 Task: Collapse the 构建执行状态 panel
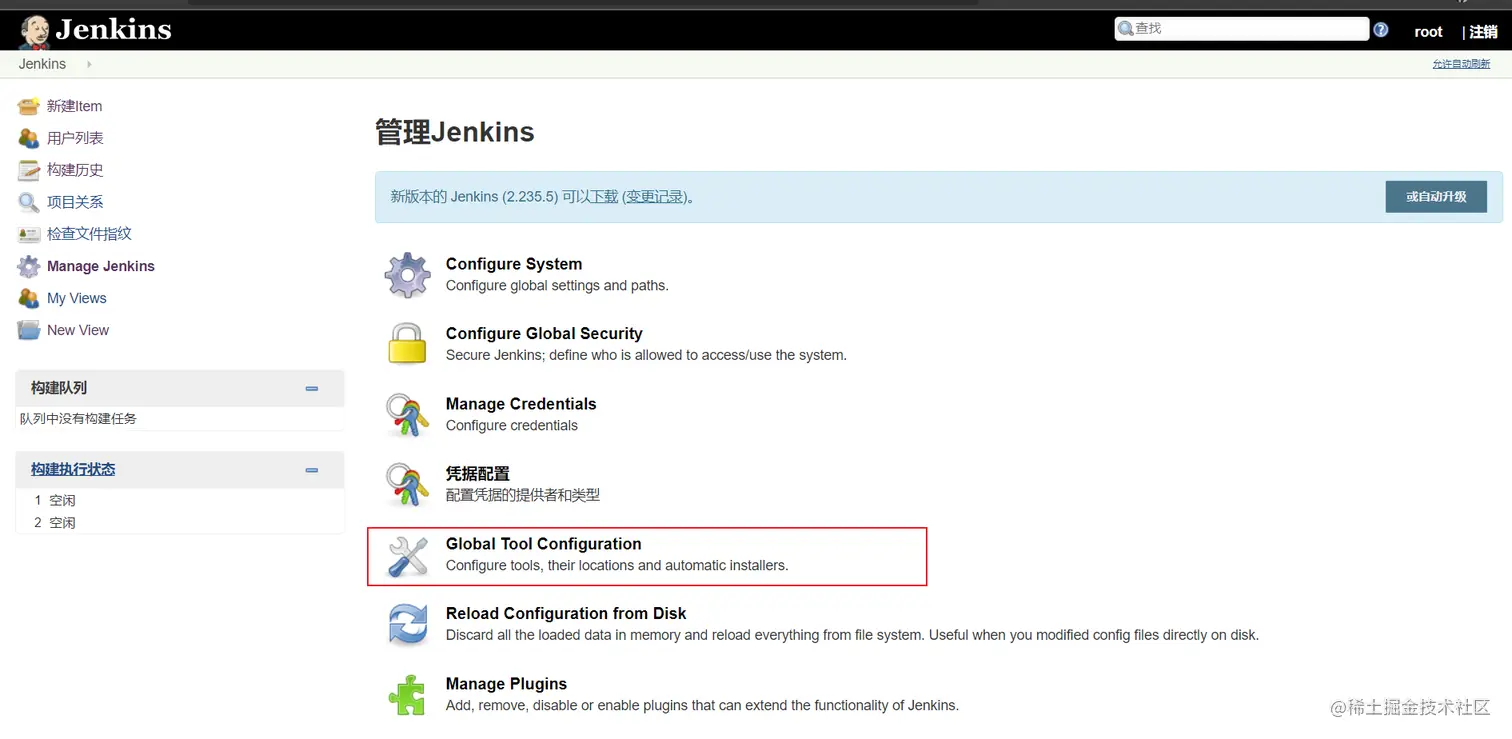coord(312,470)
